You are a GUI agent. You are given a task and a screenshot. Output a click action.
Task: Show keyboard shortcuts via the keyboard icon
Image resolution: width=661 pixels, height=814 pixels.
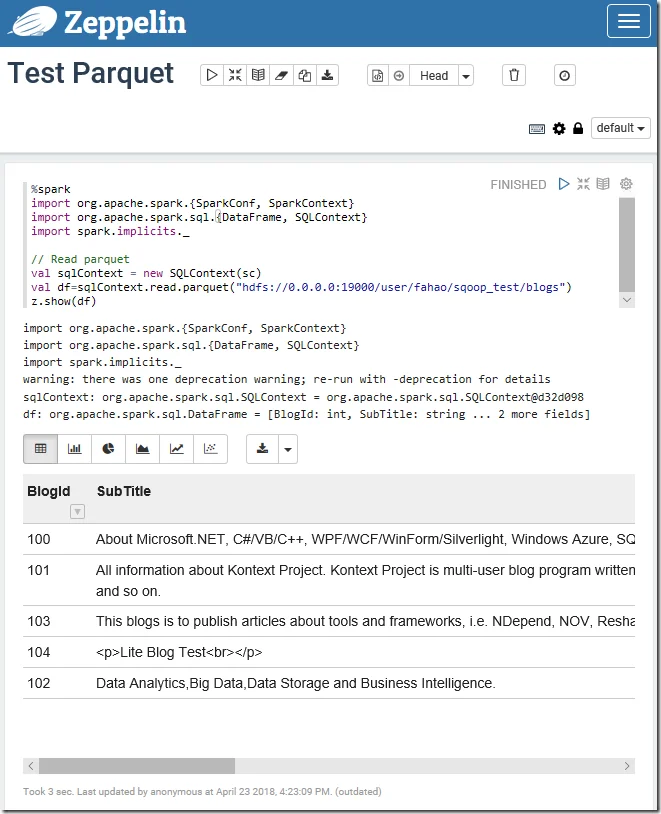click(537, 128)
